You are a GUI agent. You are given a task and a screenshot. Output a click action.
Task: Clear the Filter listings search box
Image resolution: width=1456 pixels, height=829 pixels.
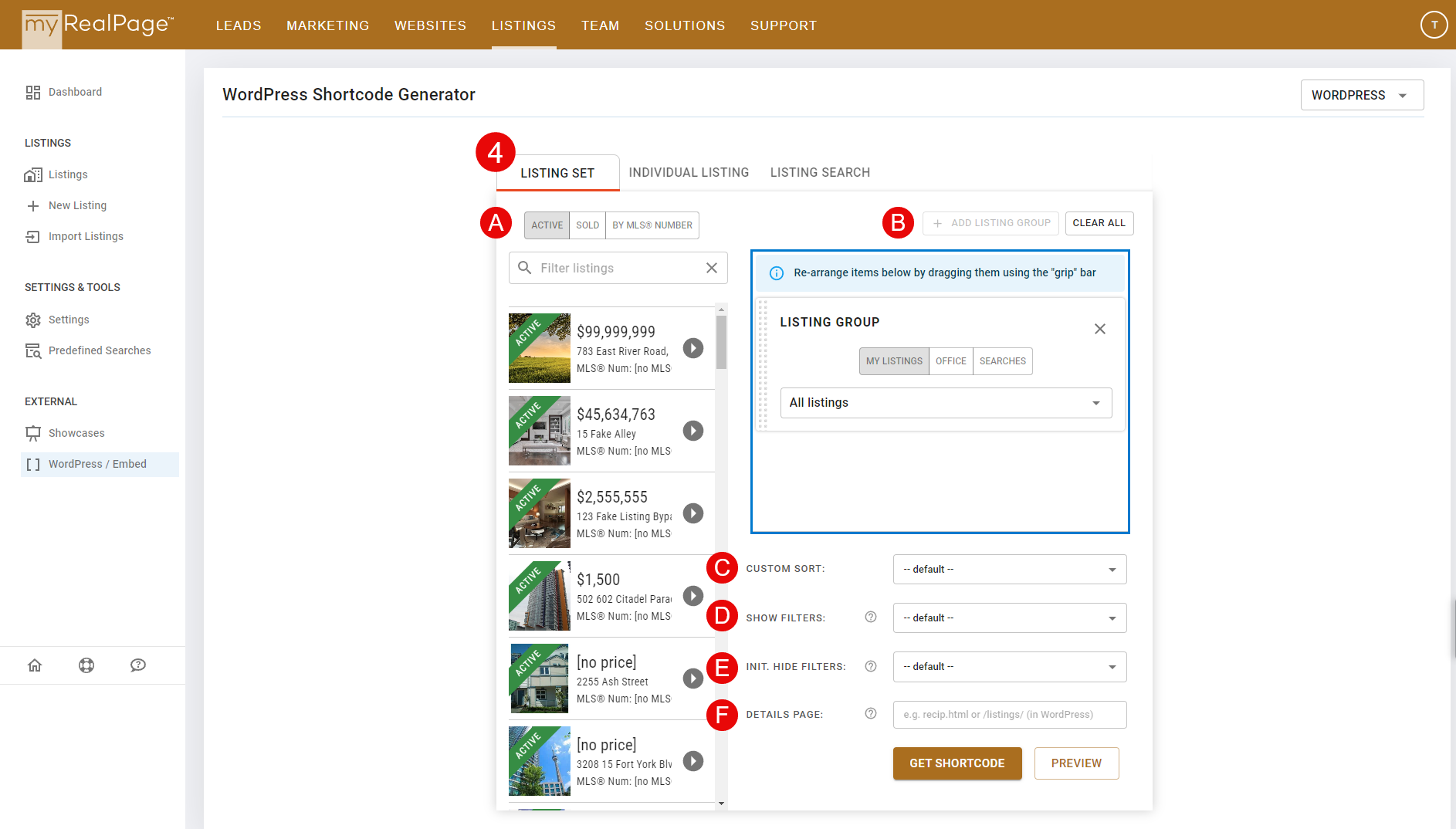pyautogui.click(x=711, y=268)
